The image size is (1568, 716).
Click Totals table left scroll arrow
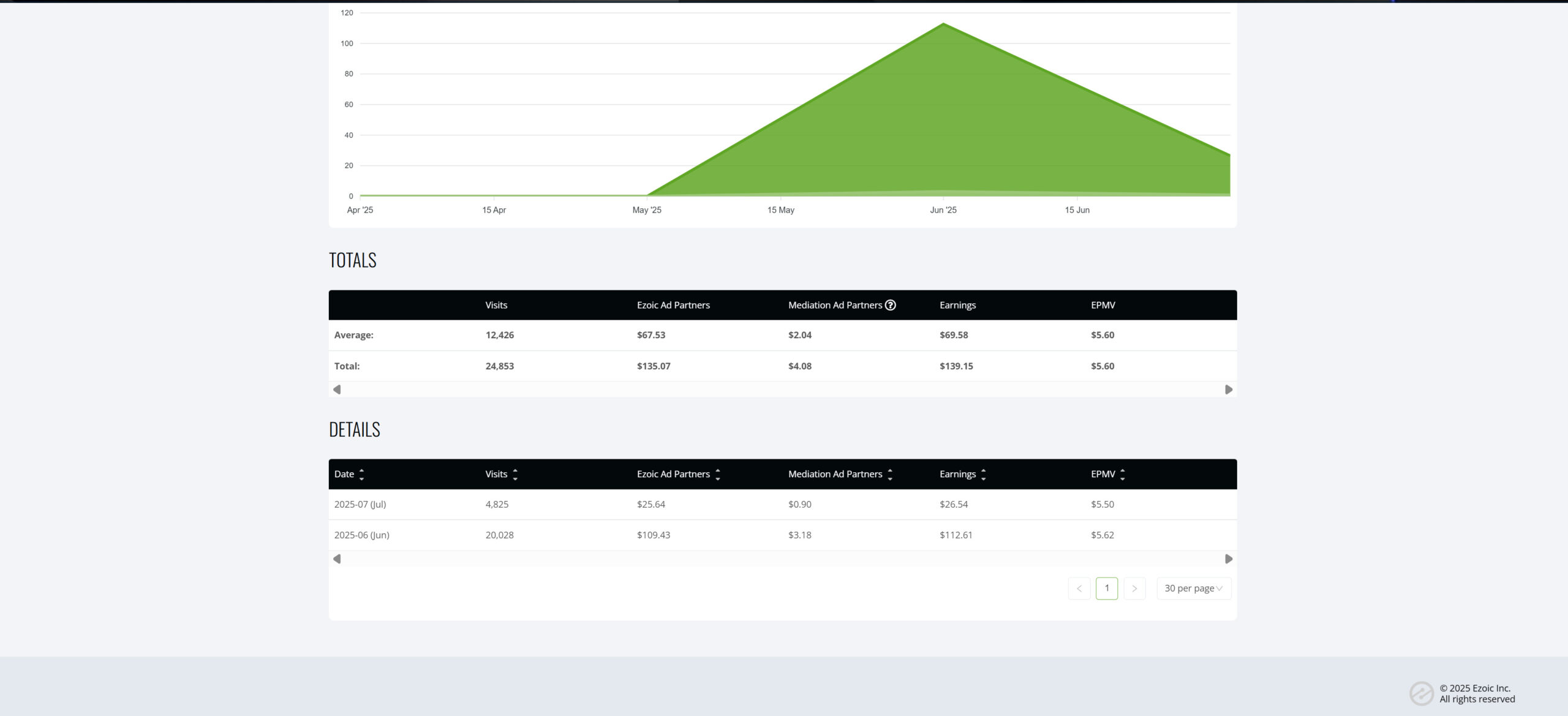pos(337,390)
